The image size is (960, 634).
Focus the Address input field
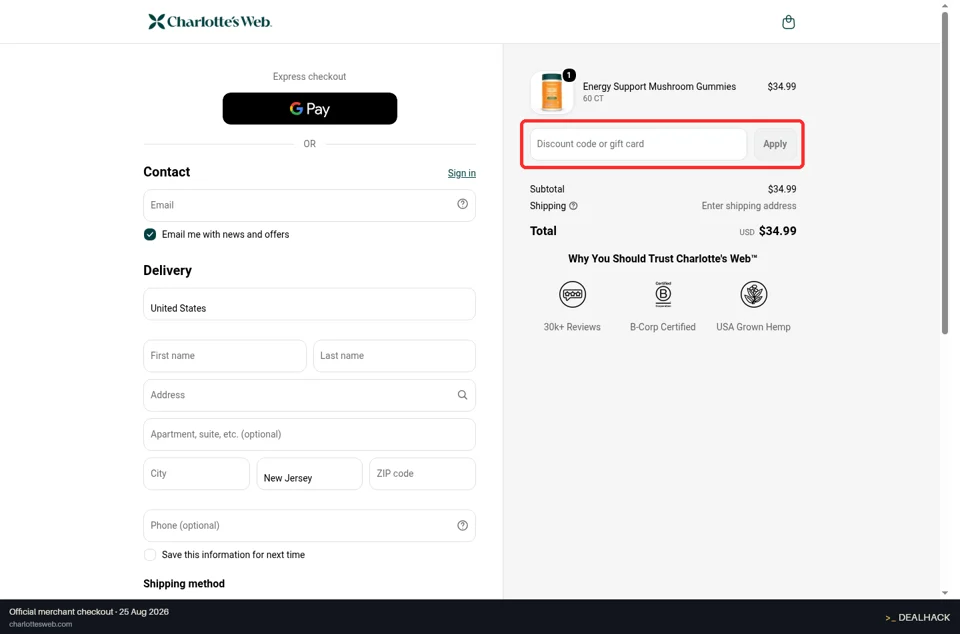[x=309, y=395]
